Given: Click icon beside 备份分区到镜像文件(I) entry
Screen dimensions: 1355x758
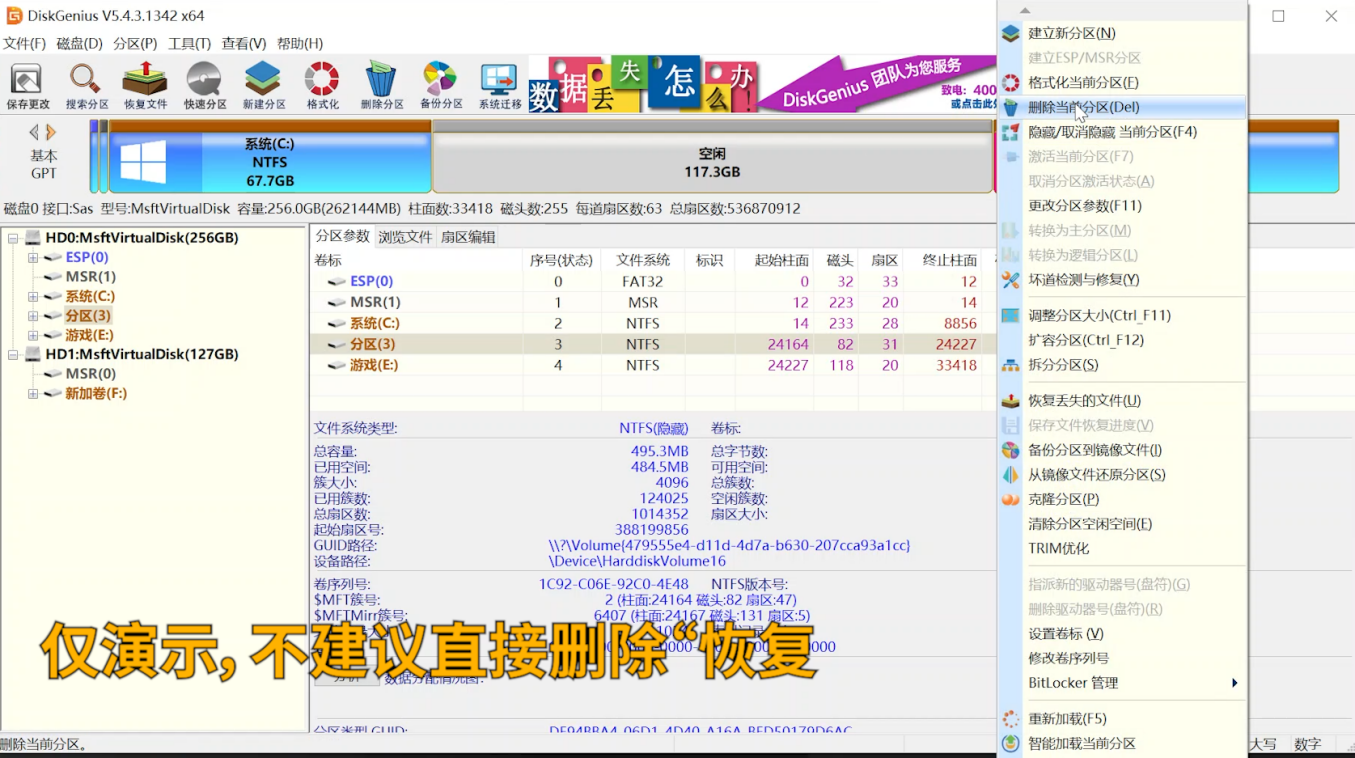Looking at the screenshot, I should click(1011, 450).
